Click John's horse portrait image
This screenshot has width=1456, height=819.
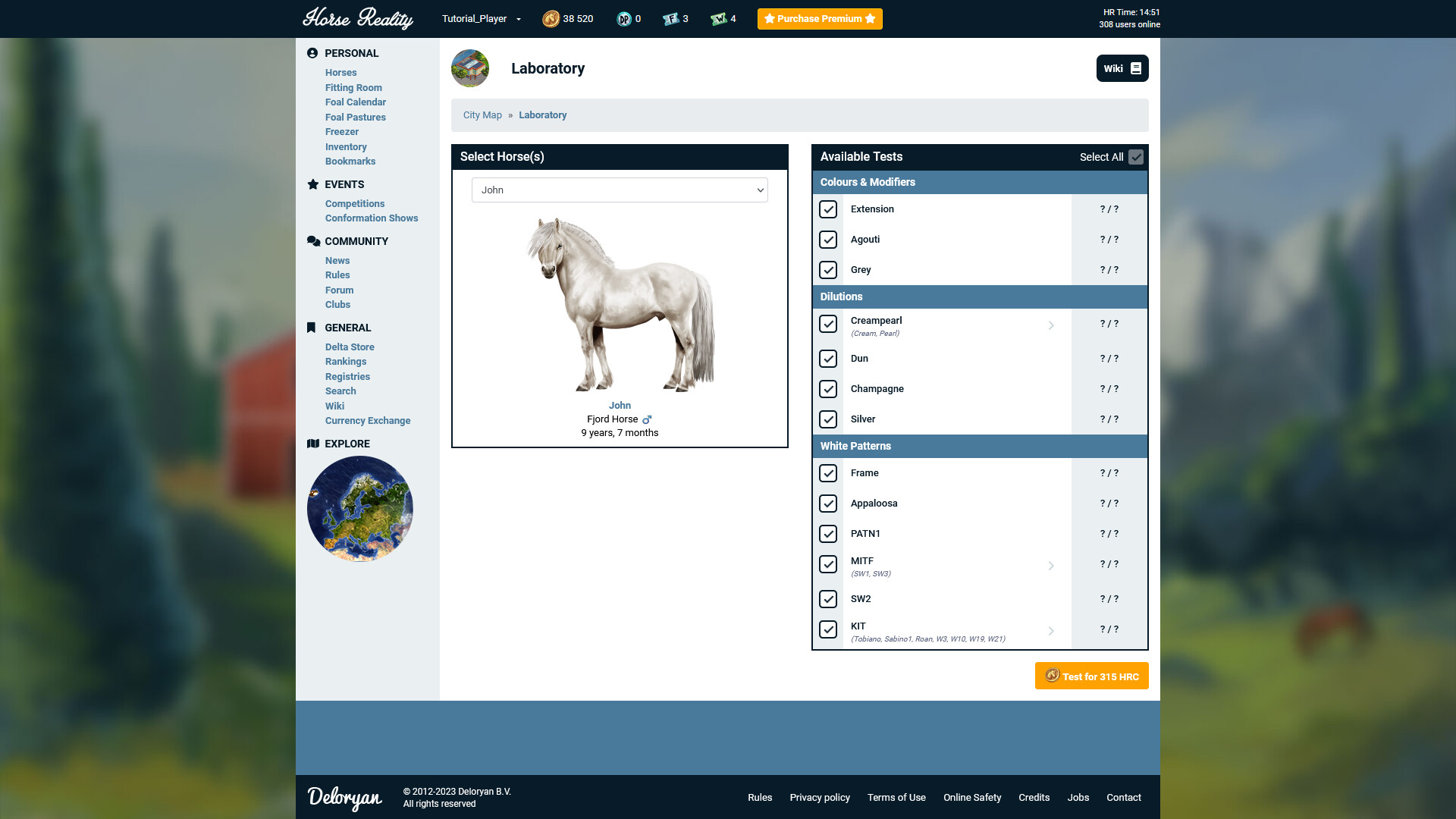point(620,303)
